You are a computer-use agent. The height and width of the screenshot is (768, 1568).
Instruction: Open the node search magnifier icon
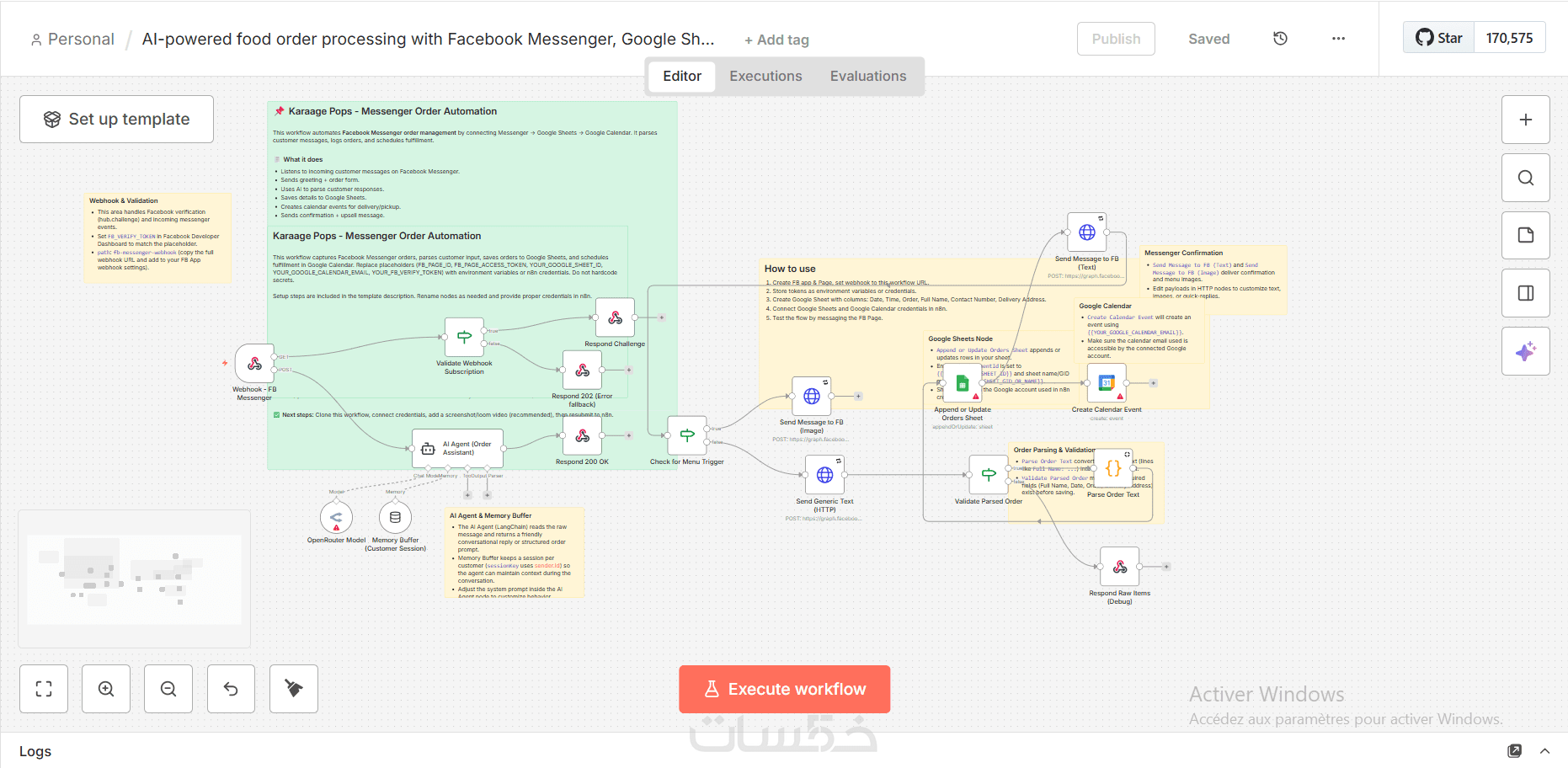point(1526,178)
